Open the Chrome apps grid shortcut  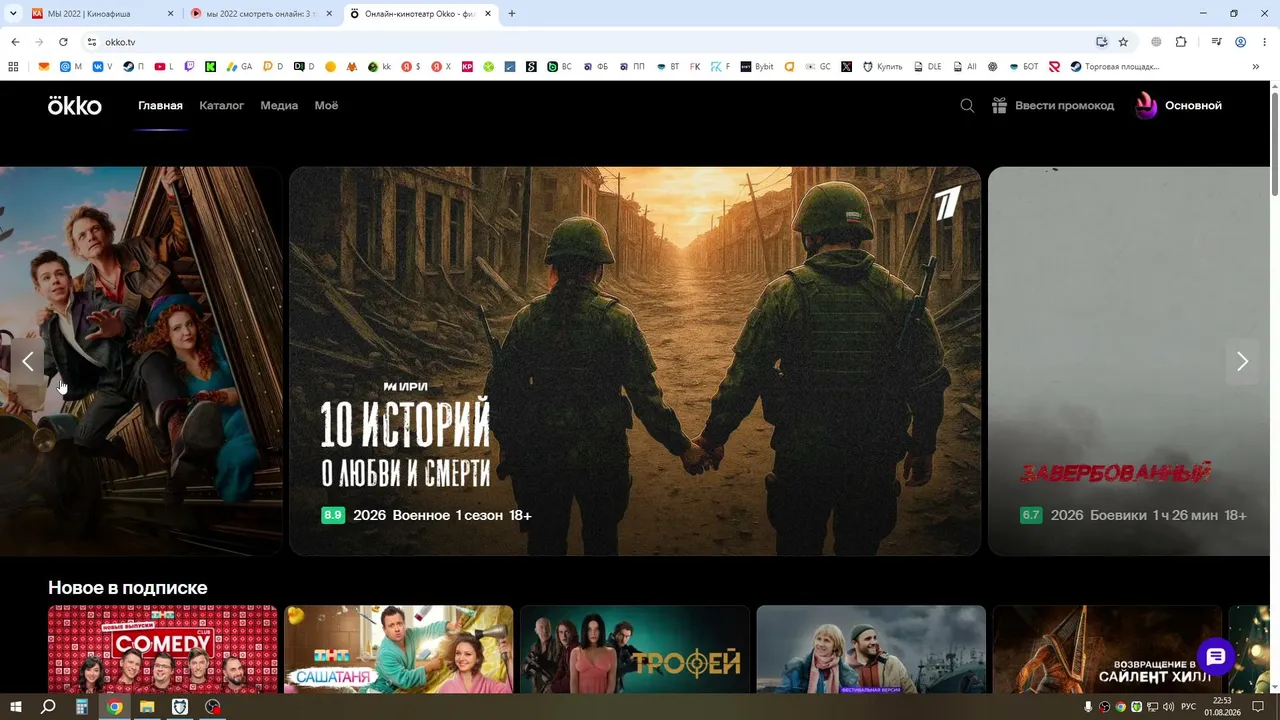click(x=13, y=67)
